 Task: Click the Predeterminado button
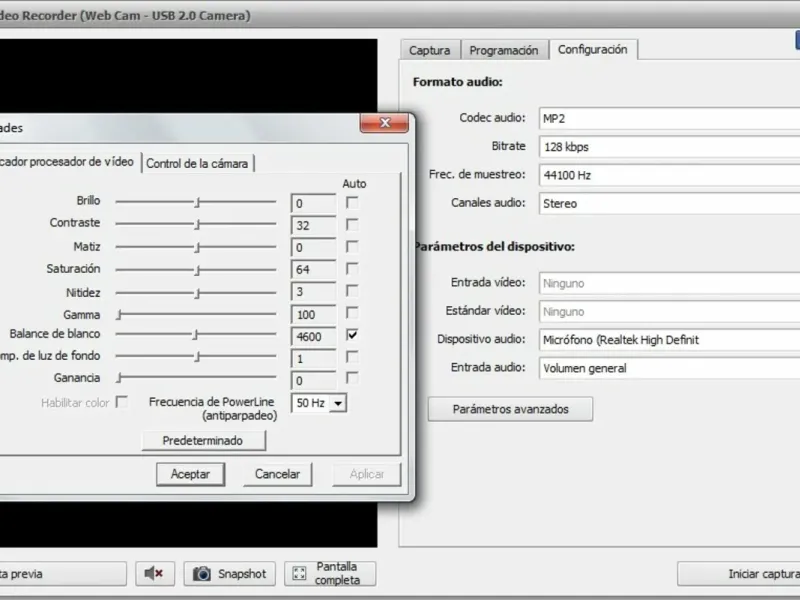tap(203, 440)
